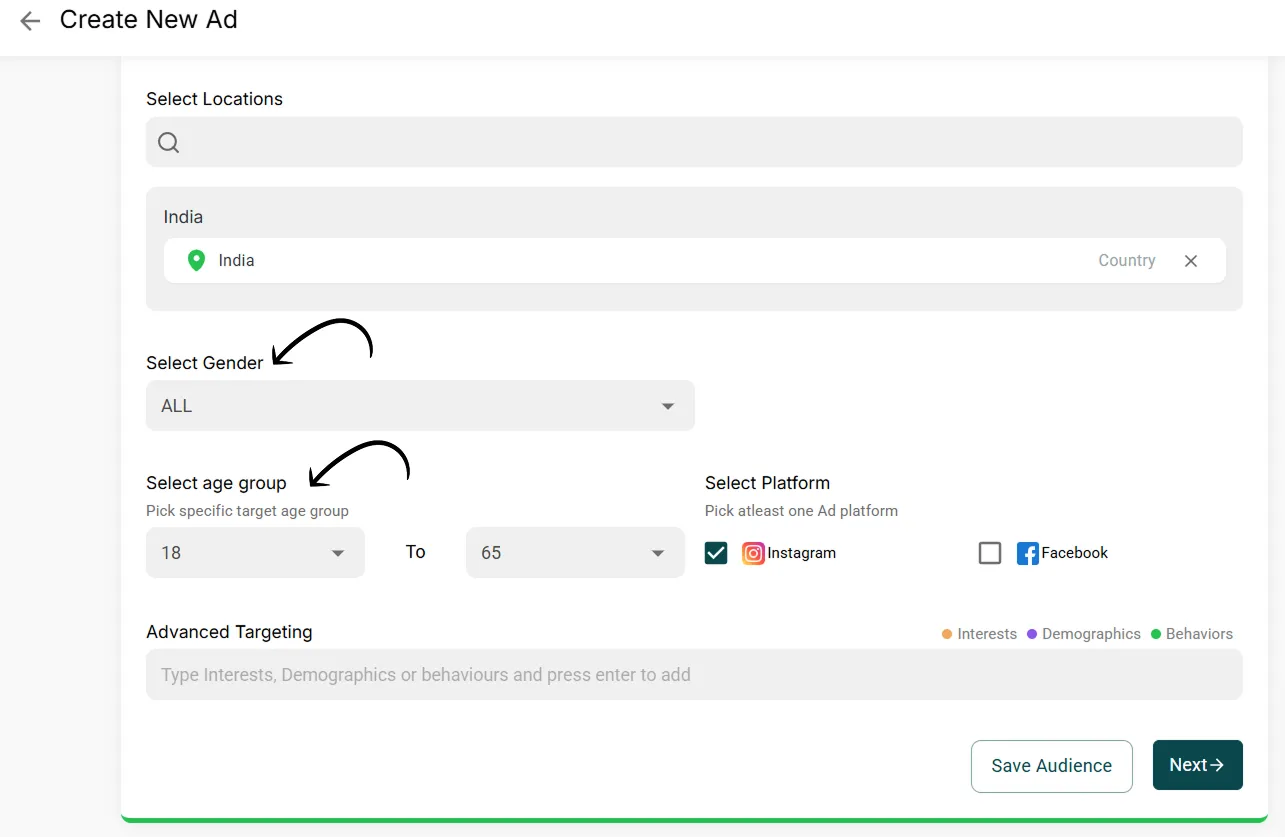Click the green Behaviors legend dot

(1156, 634)
